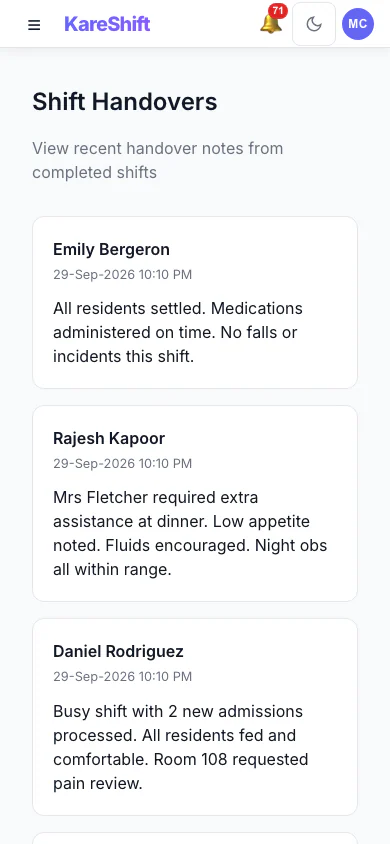Open the hamburger navigation menu

tap(34, 25)
